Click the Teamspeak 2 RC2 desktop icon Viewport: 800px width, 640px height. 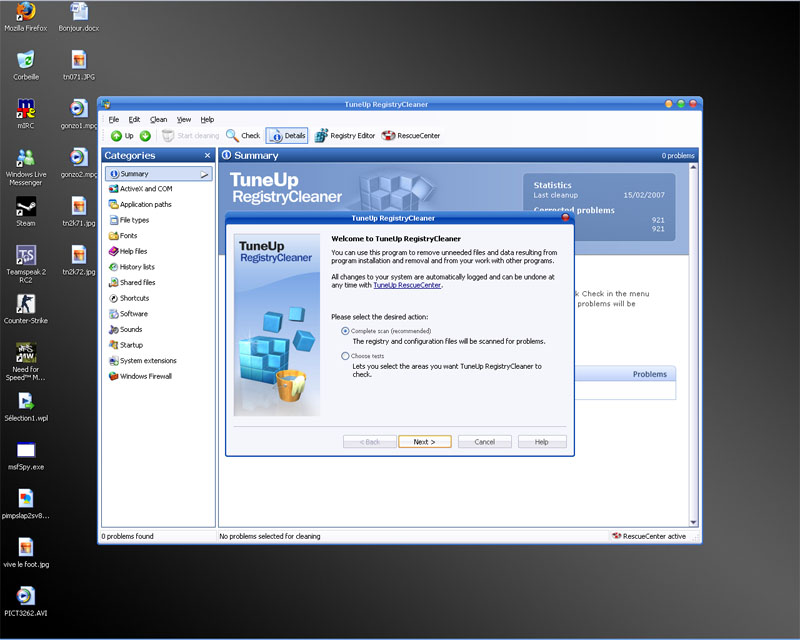[26, 264]
